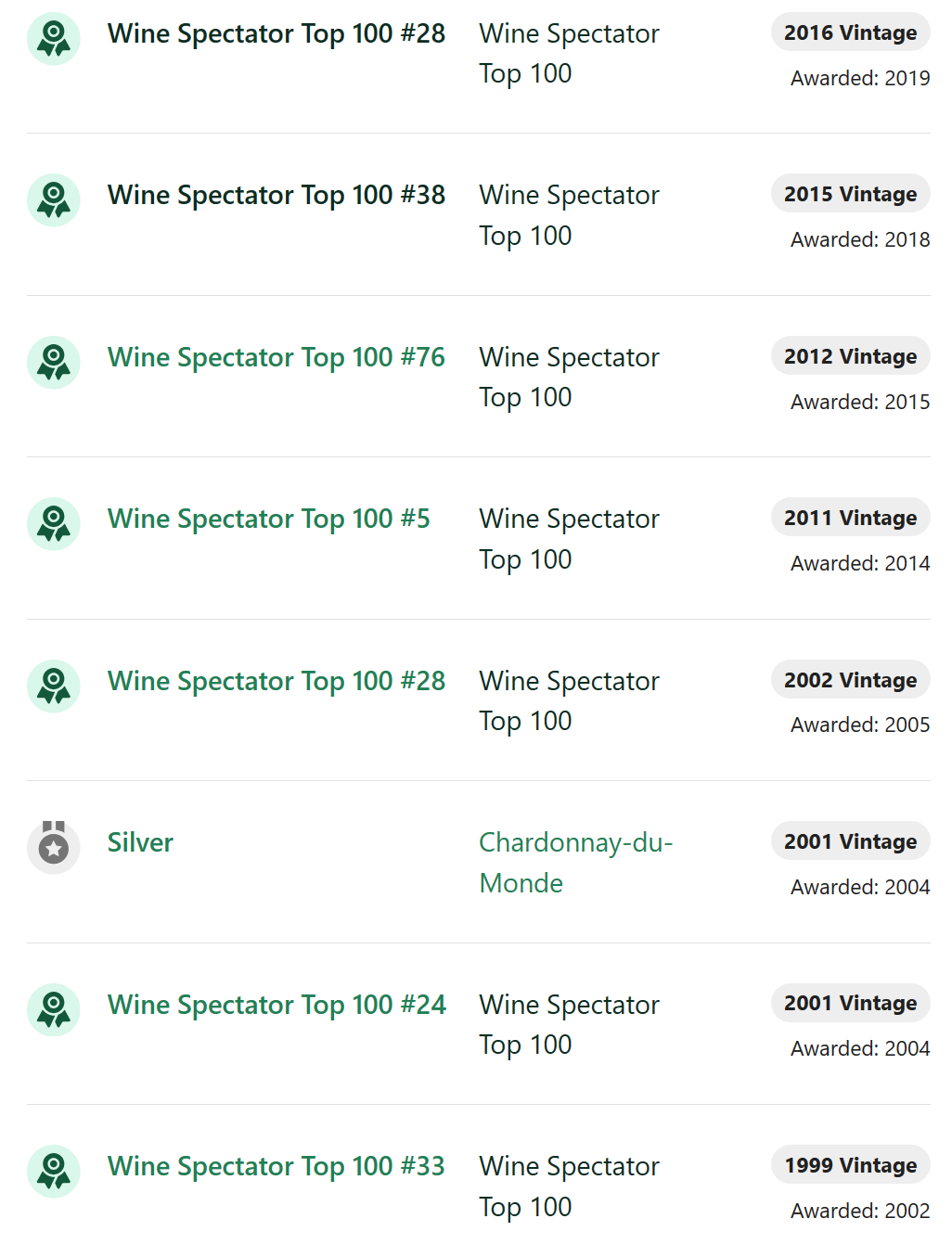The width and height of the screenshot is (952, 1257).
Task: Click the ribbon icon beside Top 100 #33
Action: (x=54, y=1172)
